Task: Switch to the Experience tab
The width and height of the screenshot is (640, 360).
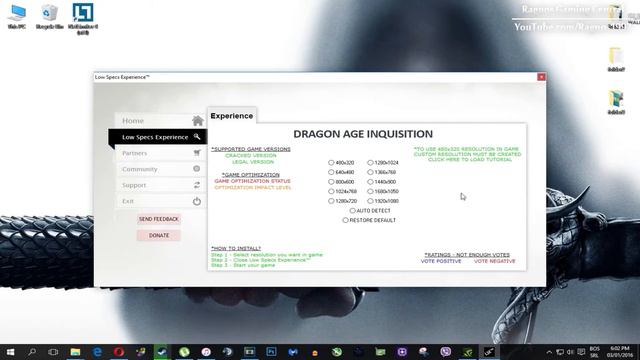Action: pos(232,116)
